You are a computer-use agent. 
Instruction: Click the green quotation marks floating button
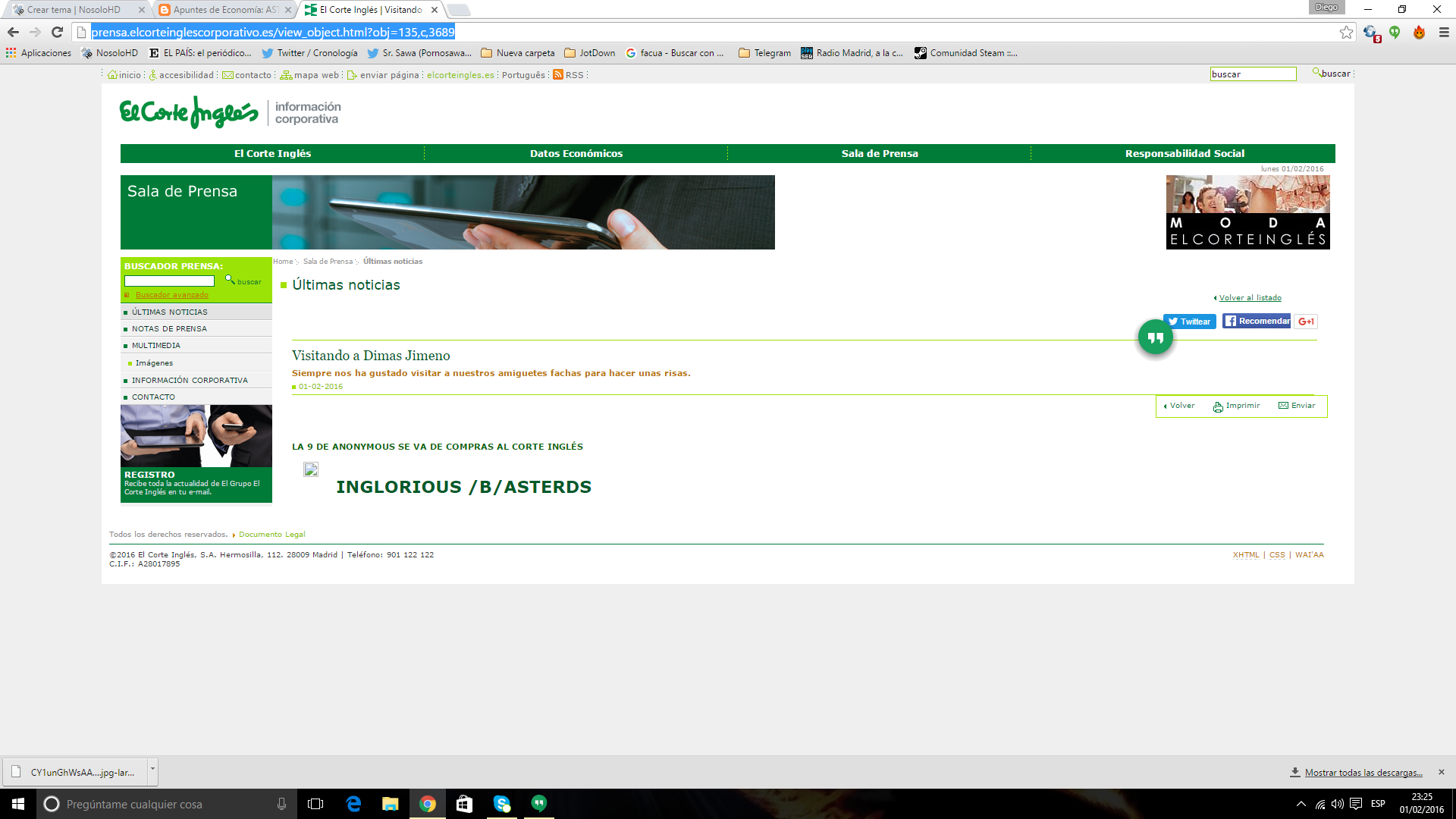pos(1155,337)
